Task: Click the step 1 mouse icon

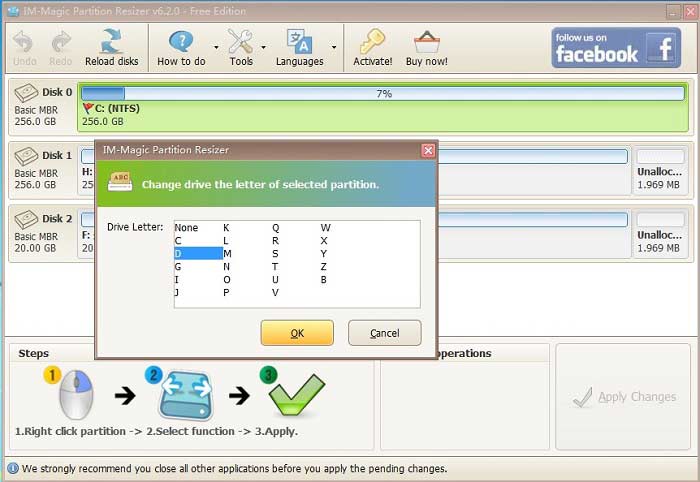Action: coord(75,394)
